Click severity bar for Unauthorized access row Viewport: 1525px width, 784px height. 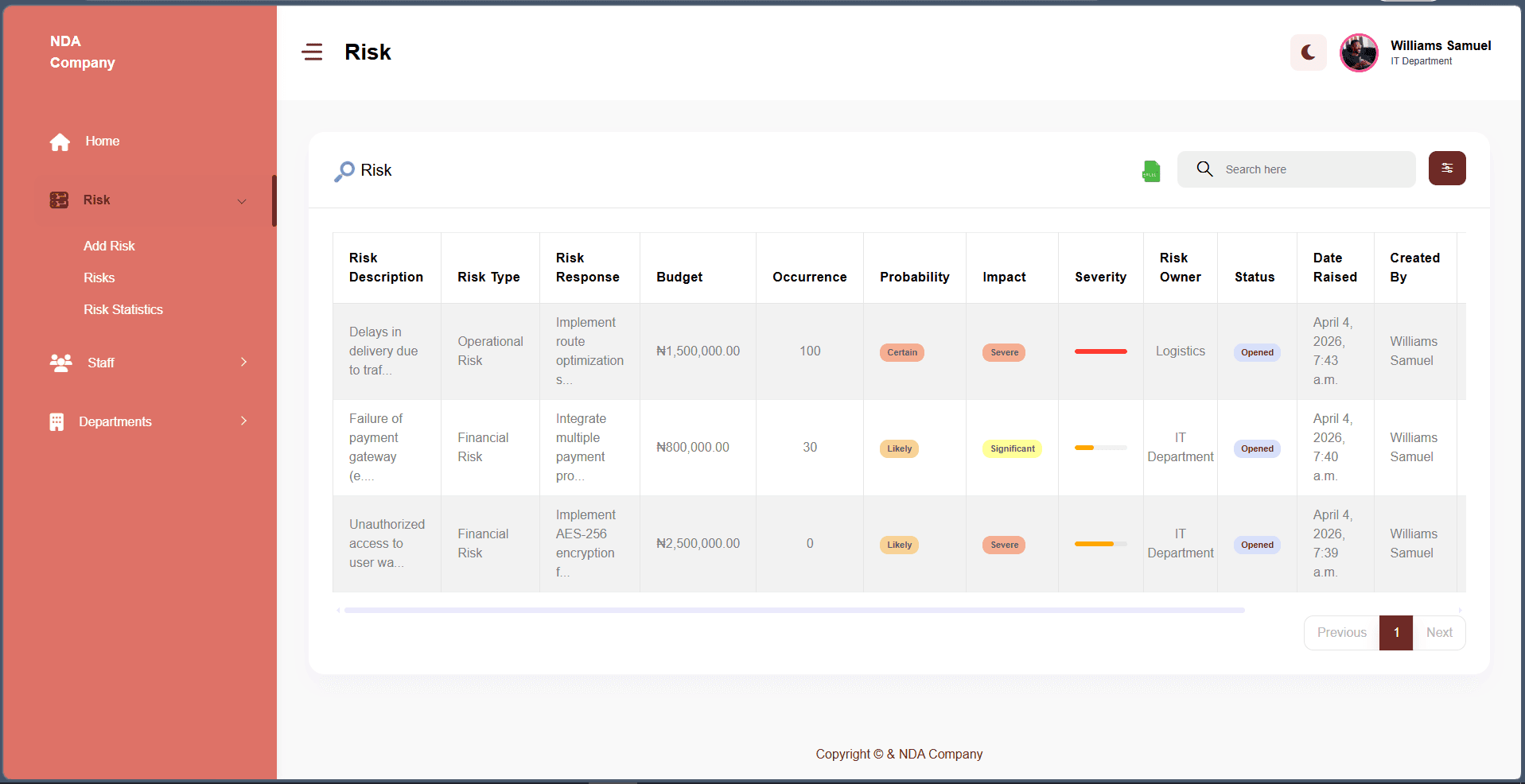tap(1100, 544)
